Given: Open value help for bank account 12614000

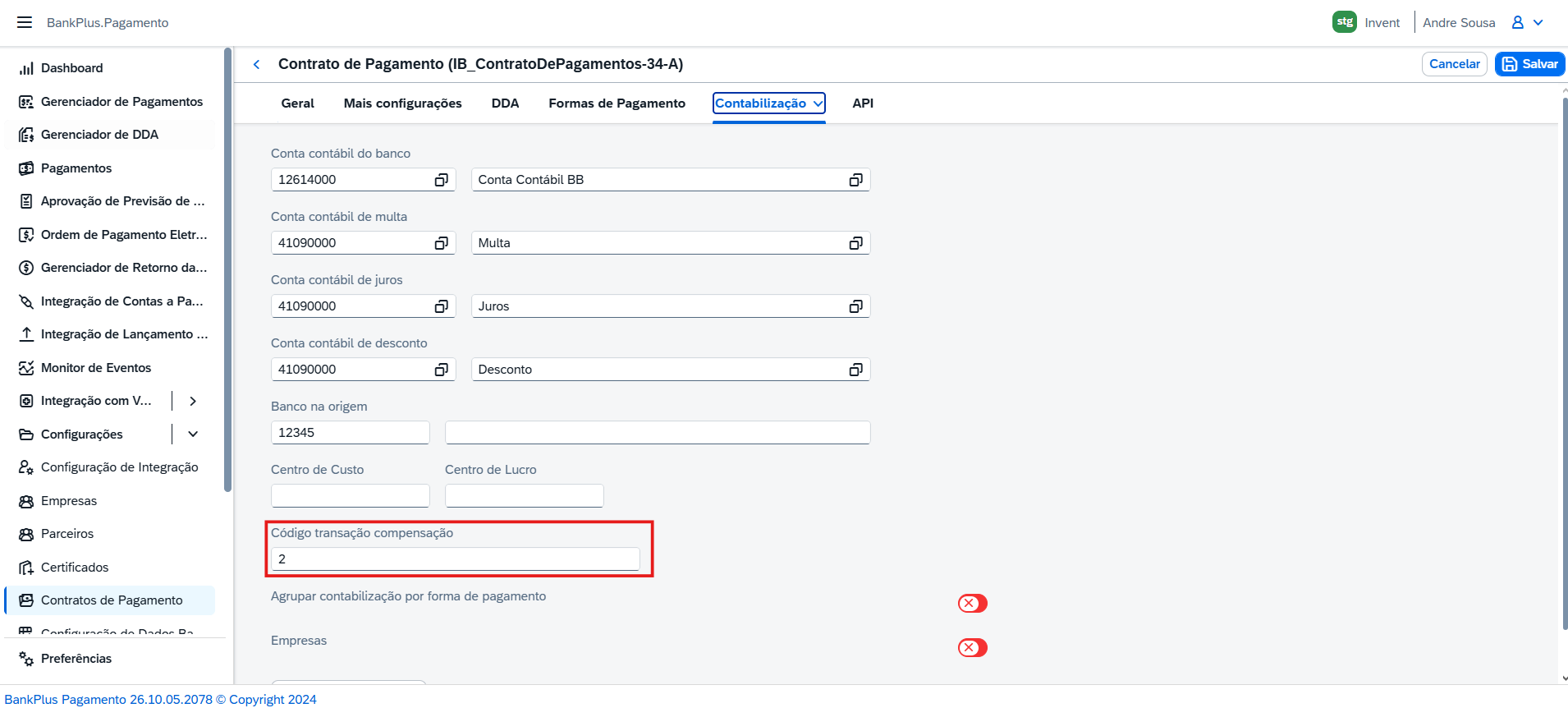Looking at the screenshot, I should (442, 180).
